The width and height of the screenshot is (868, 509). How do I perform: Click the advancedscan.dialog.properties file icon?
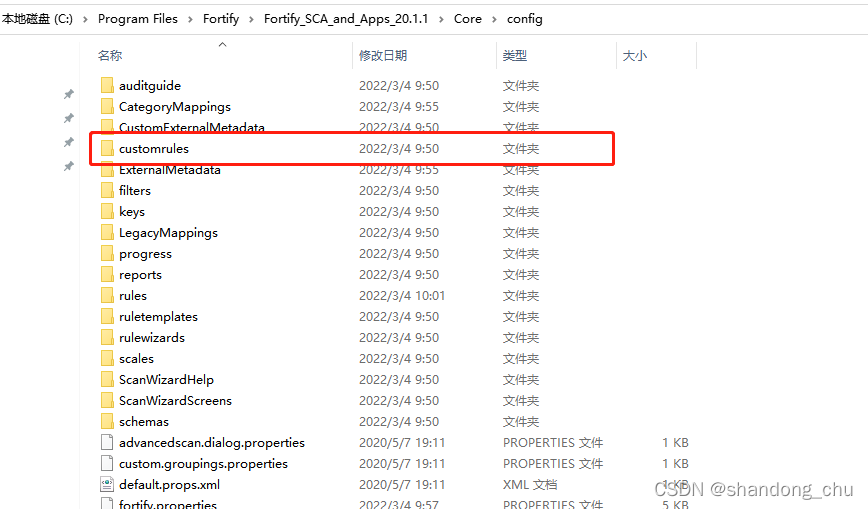107,443
